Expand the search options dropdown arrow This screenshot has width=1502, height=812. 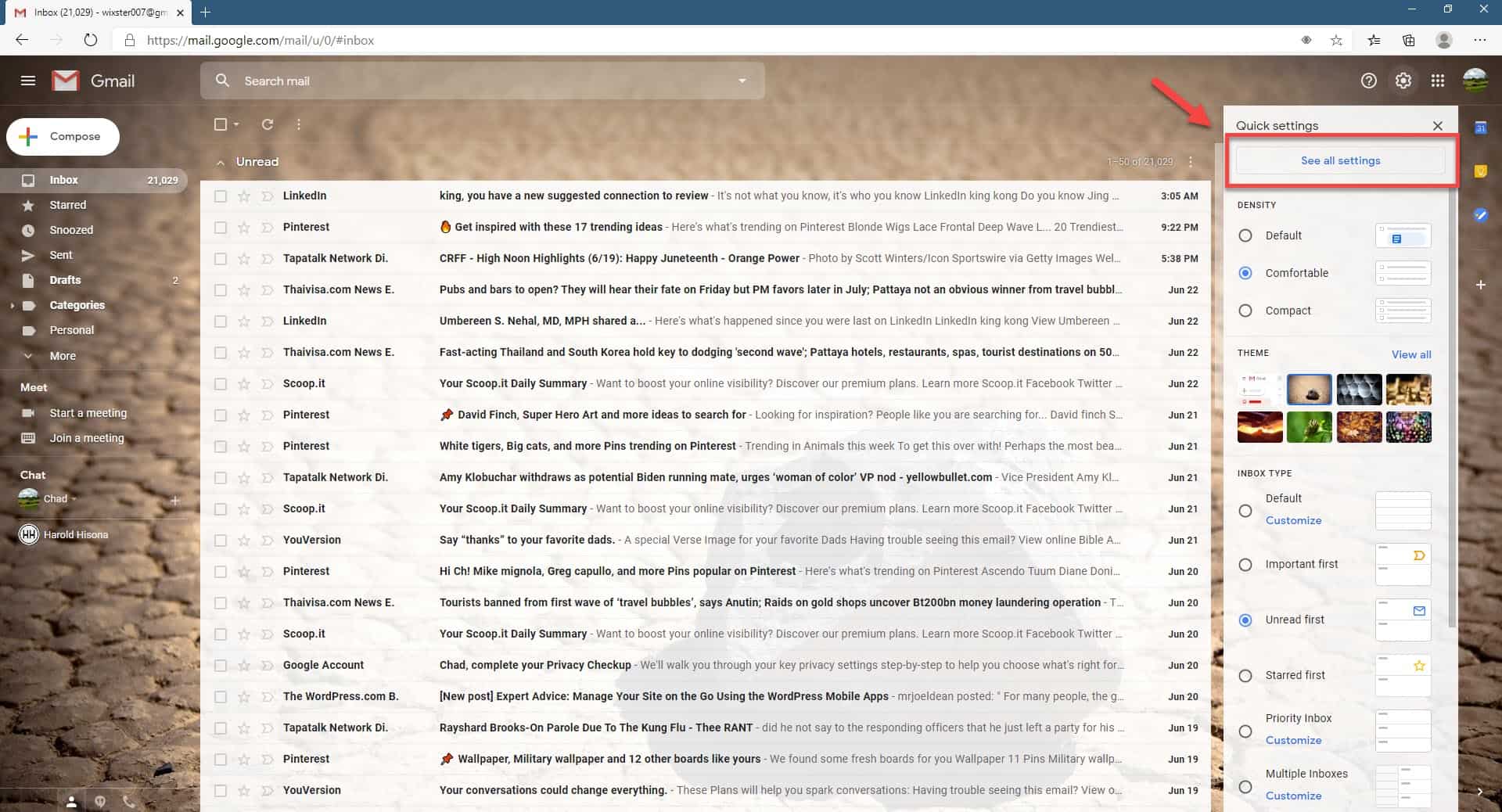[742, 81]
